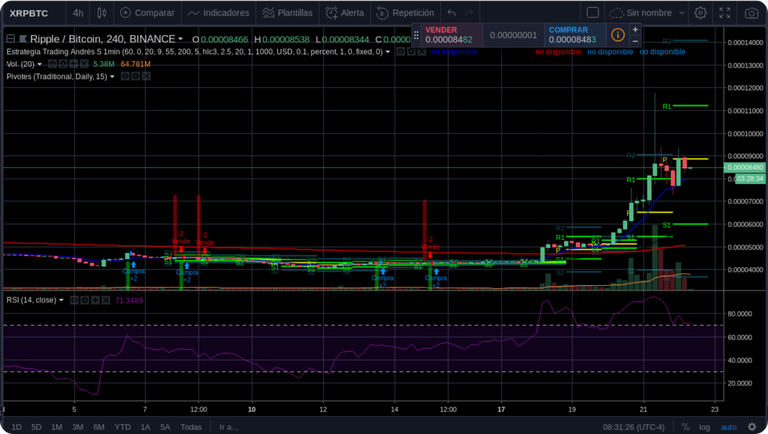Collapse the main chart legend
The height and width of the screenshot is (434, 768).
point(10,39)
